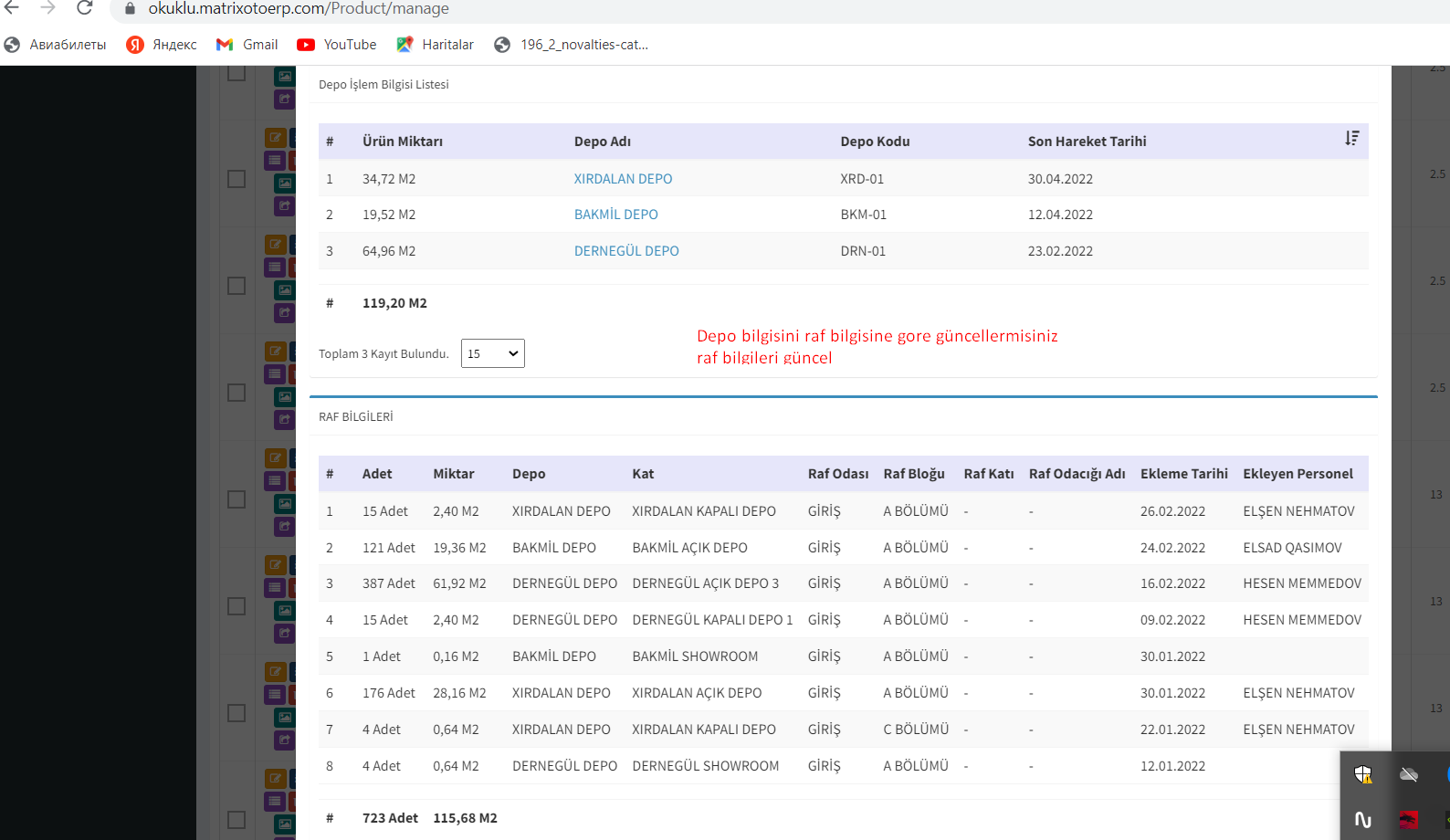Click the Son Hareket Tarihi column header
1450x840 pixels.
tap(1087, 142)
